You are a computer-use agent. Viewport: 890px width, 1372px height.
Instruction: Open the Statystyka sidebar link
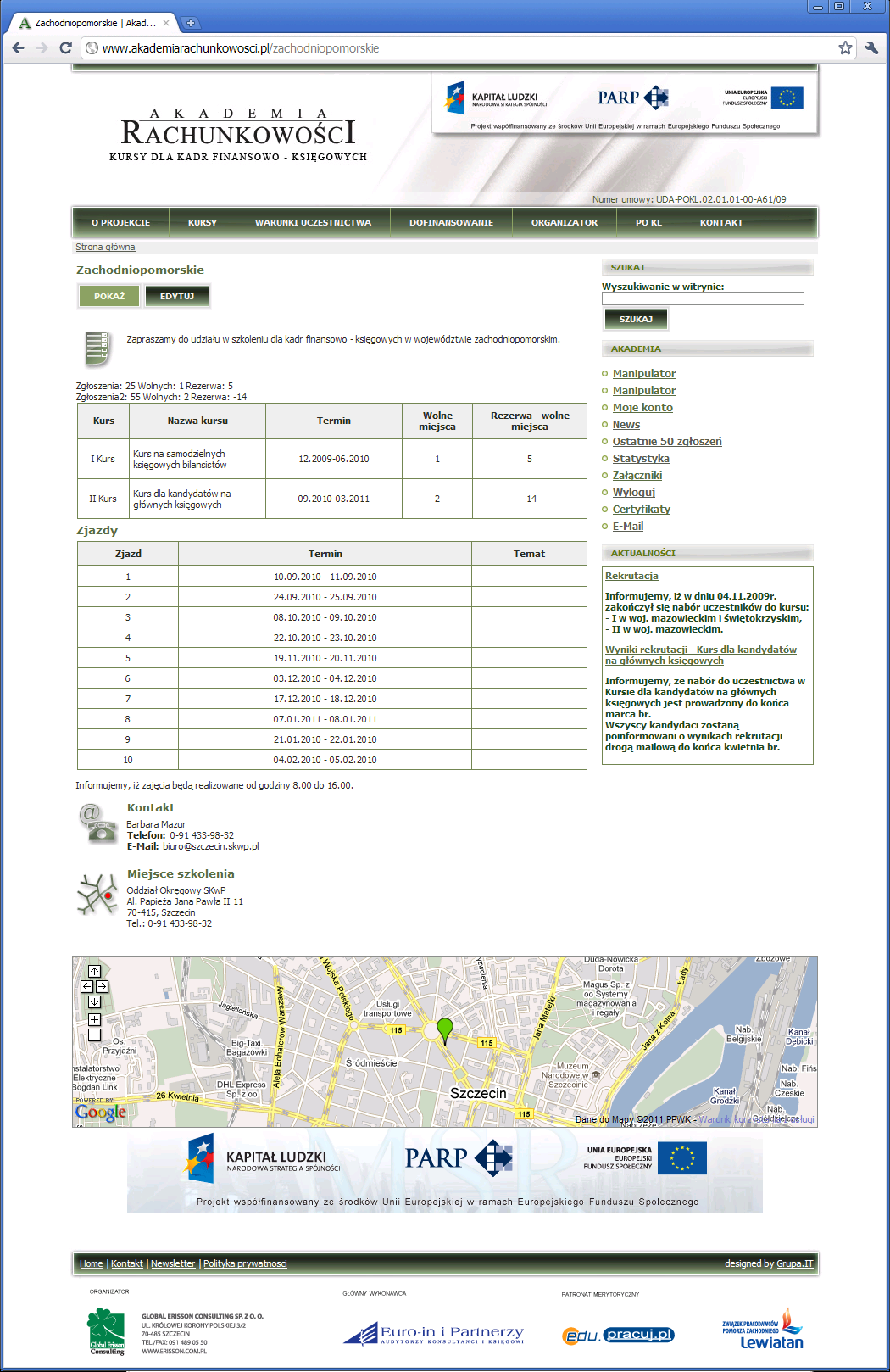[641, 459]
